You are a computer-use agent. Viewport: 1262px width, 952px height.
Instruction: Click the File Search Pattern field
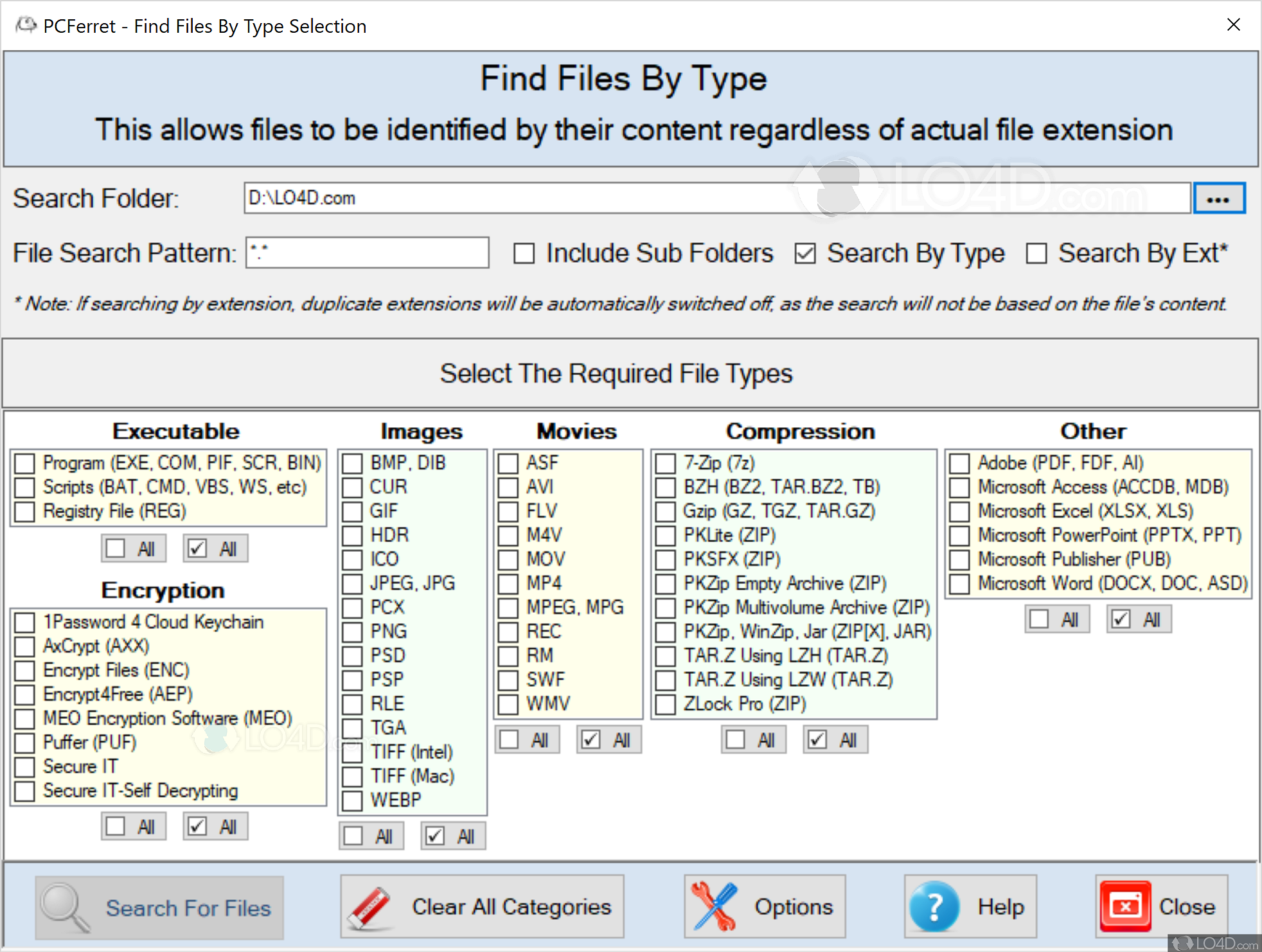[x=367, y=253]
